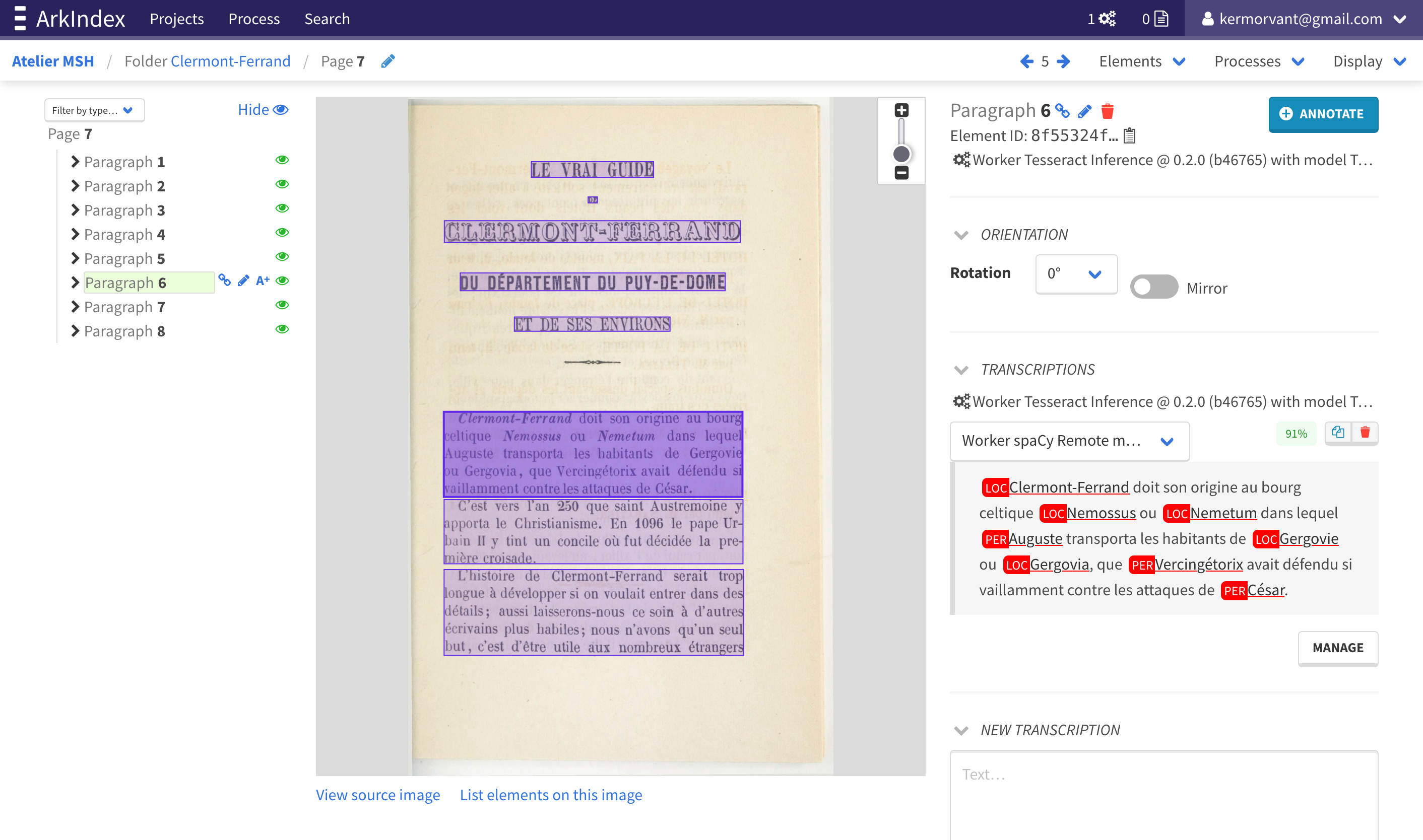Image resolution: width=1423 pixels, height=840 pixels.
Task: Copy the element ID with the clipboard icon
Action: click(1130, 136)
